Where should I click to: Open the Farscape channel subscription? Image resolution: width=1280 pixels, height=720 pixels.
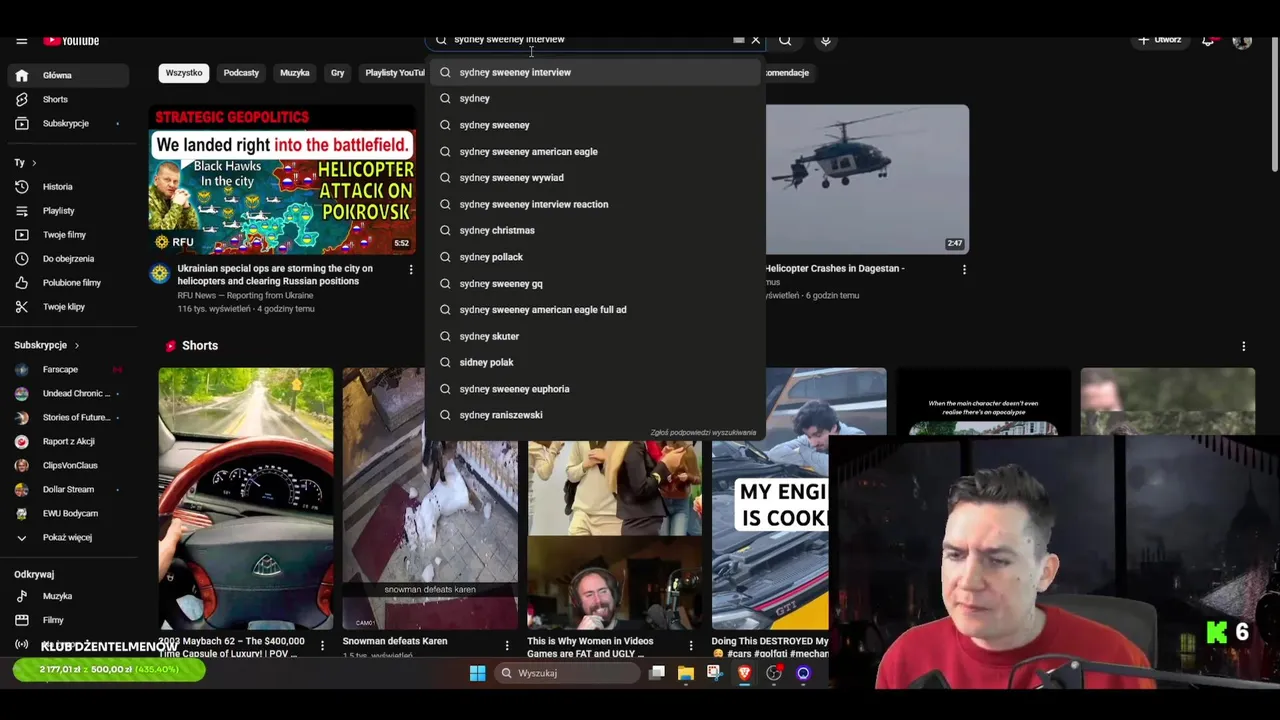click(x=68, y=369)
